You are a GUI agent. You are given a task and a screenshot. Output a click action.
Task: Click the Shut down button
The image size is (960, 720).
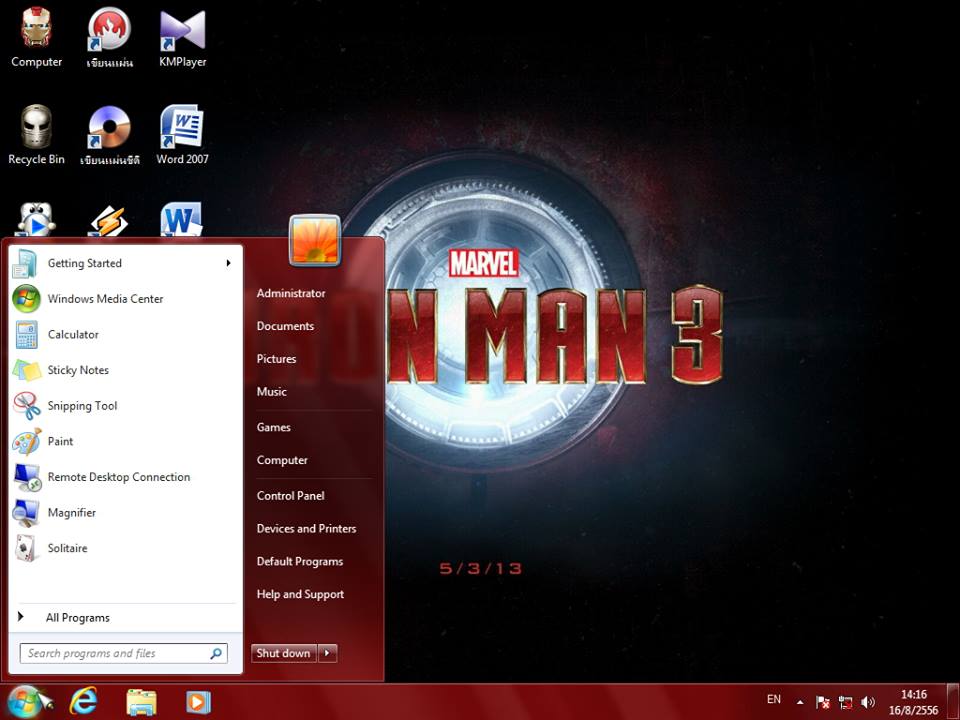[284, 653]
